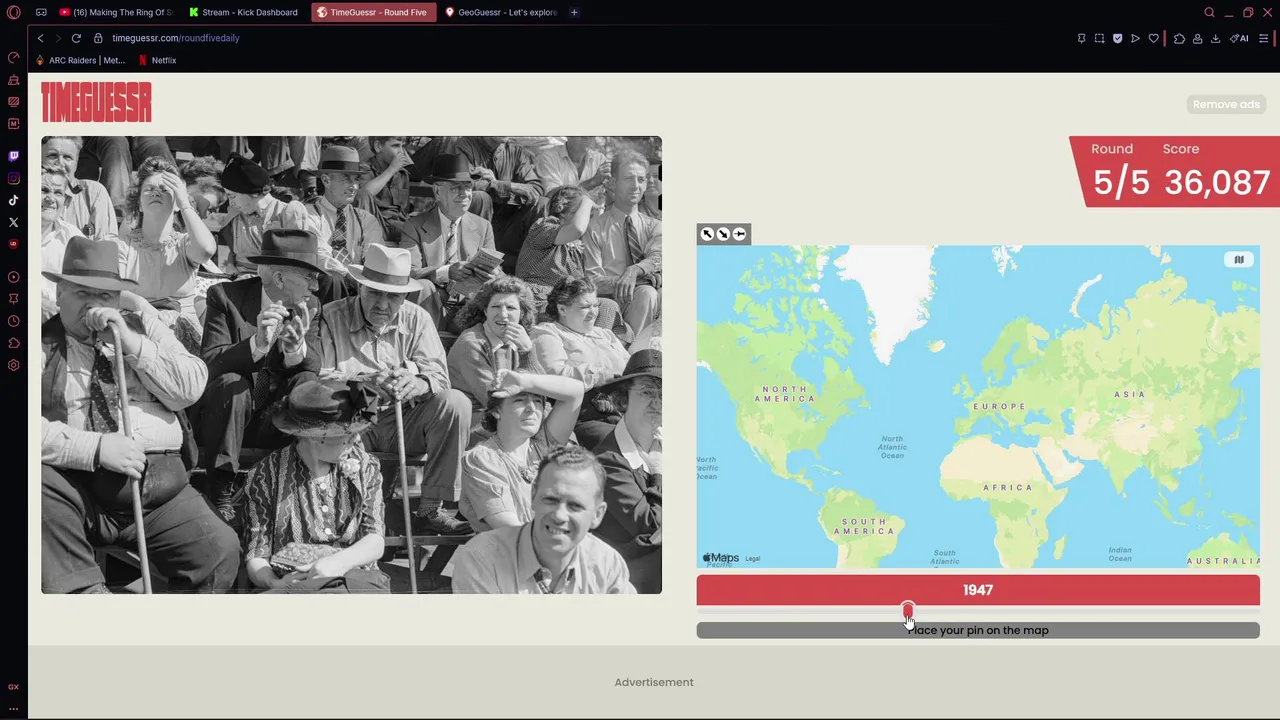Click the address bar URL
The width and height of the screenshot is (1280, 720).
tap(176, 38)
